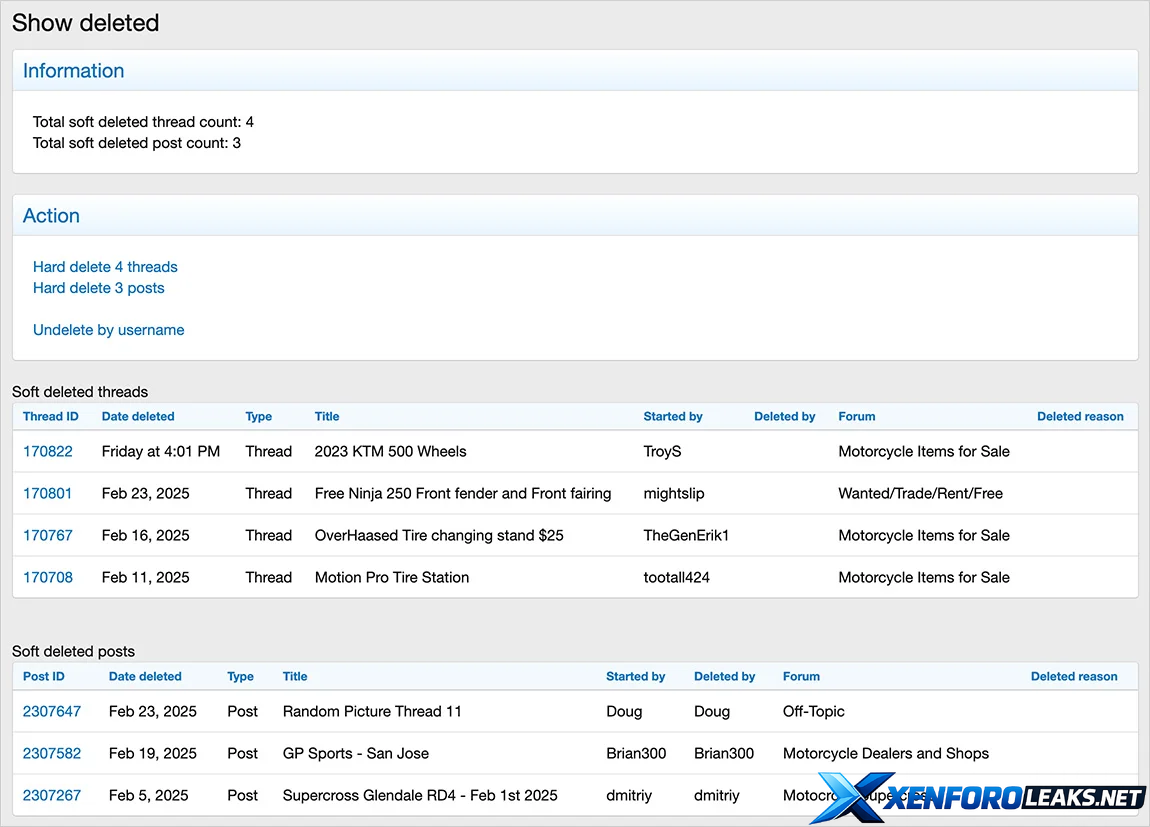The width and height of the screenshot is (1150, 827).
Task: Select the 2023 KTM 500 Wheels row title
Action: (x=390, y=451)
